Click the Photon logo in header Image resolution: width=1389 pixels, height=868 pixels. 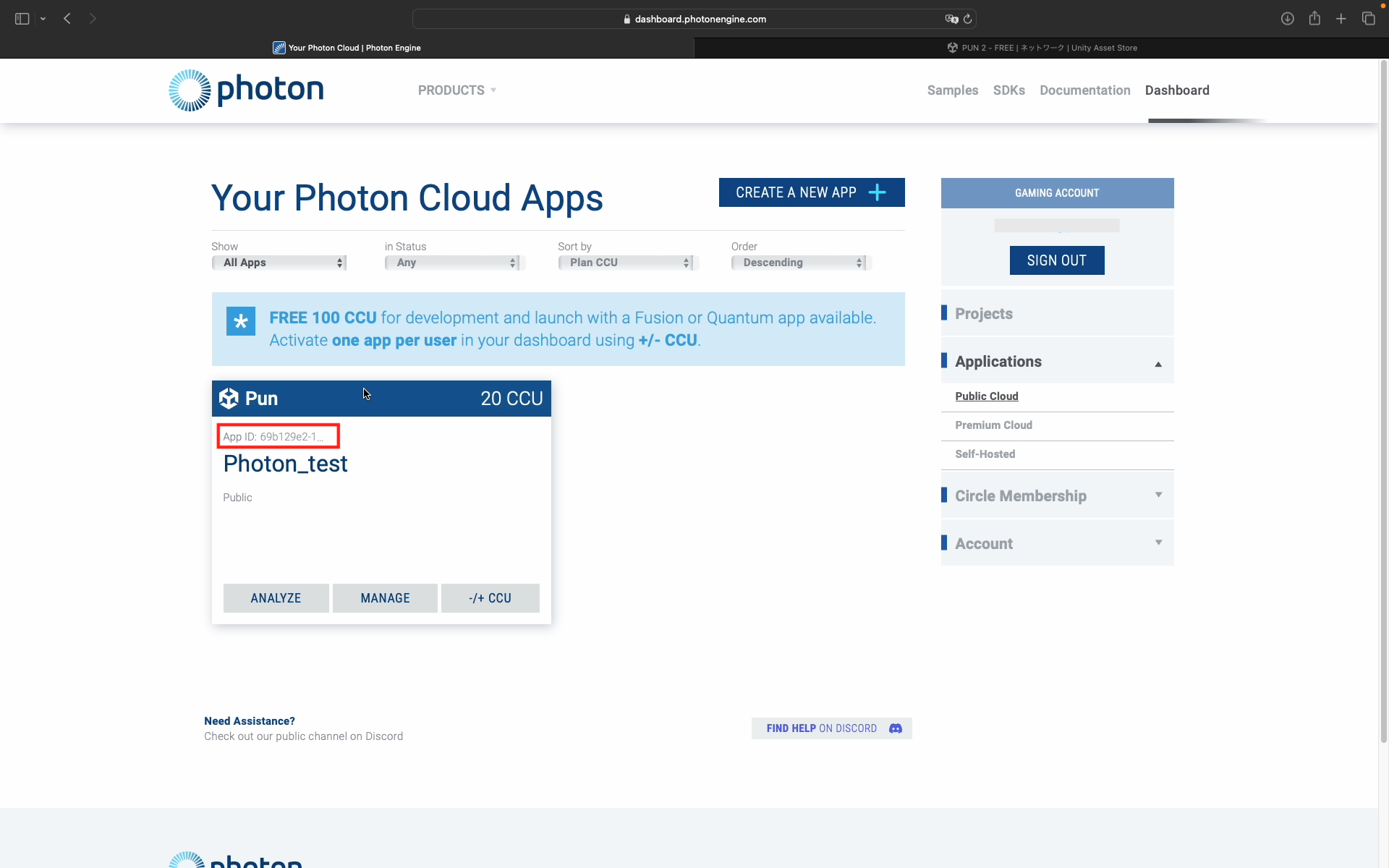coord(246,90)
